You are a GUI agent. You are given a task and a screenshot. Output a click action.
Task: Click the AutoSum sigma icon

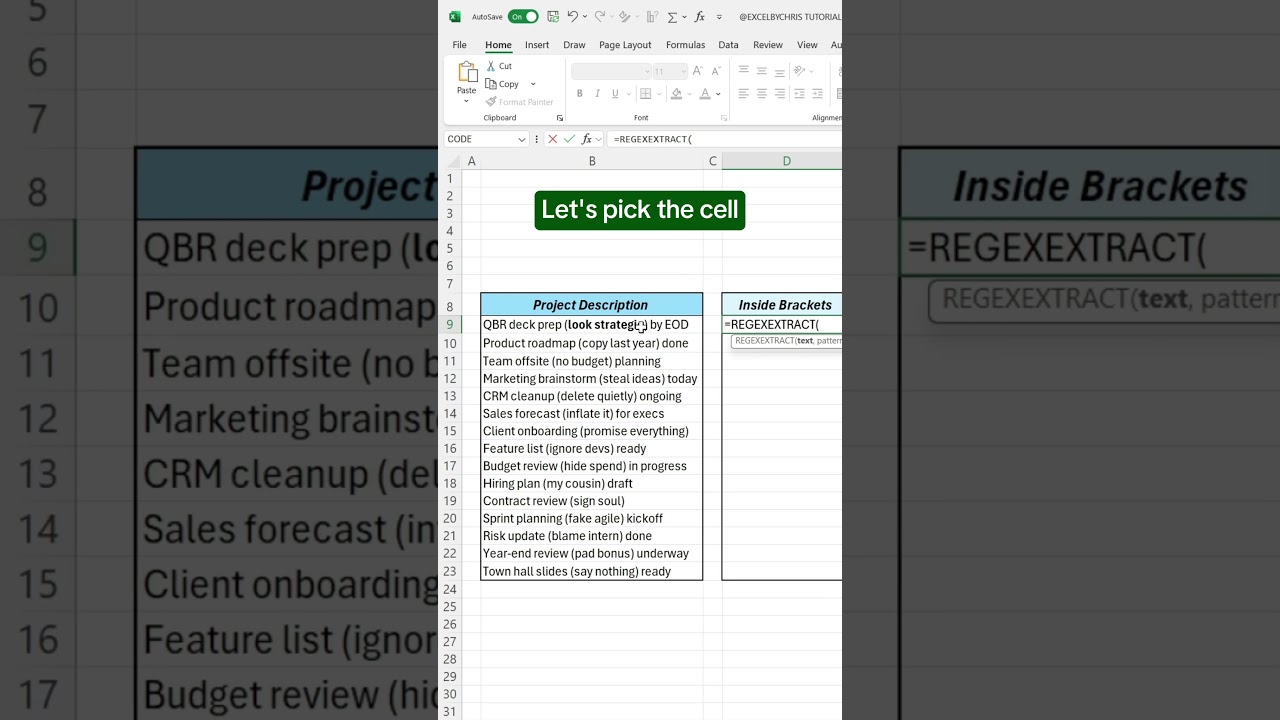pos(672,17)
